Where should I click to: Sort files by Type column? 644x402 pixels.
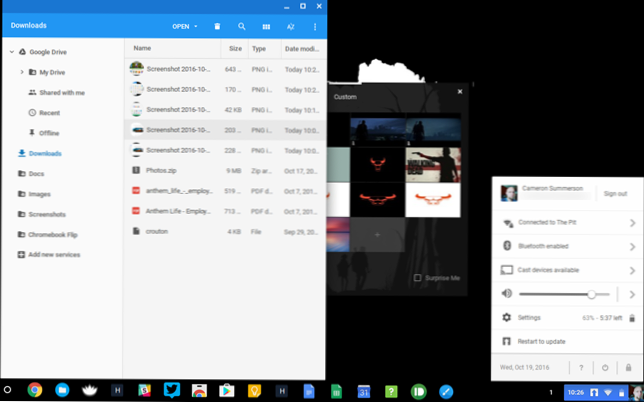tap(259, 49)
